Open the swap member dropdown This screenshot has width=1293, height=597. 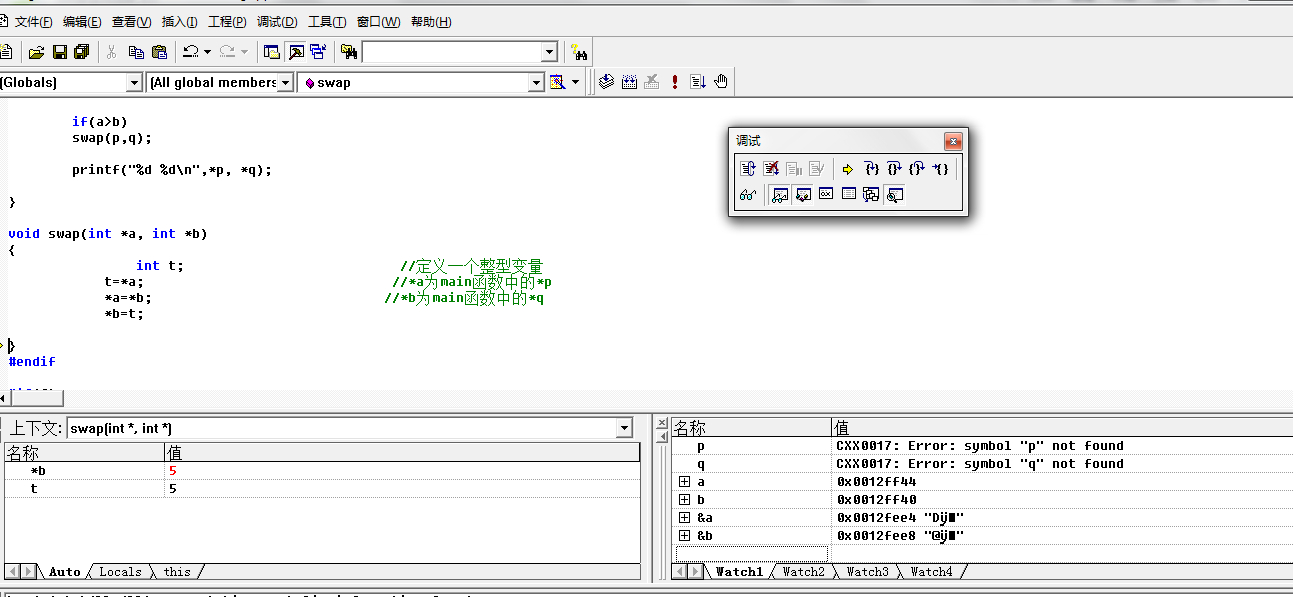(535, 83)
